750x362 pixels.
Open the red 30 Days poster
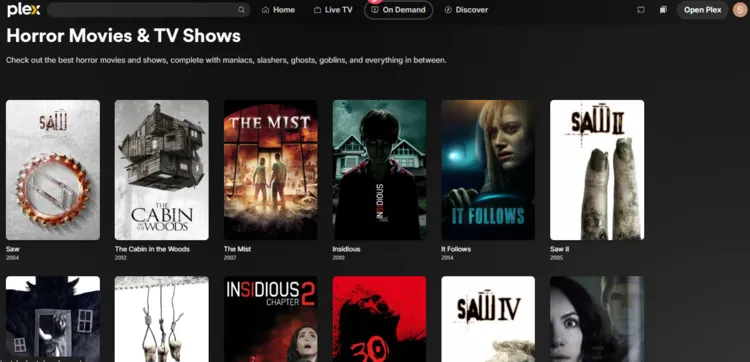pos(379,319)
